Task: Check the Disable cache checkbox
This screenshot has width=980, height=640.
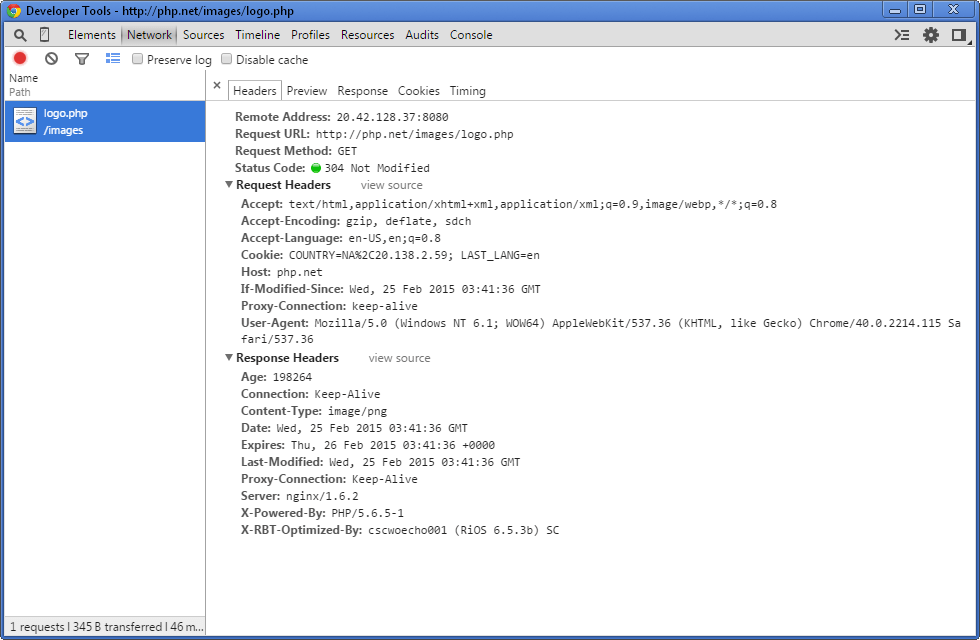Action: 227,59
